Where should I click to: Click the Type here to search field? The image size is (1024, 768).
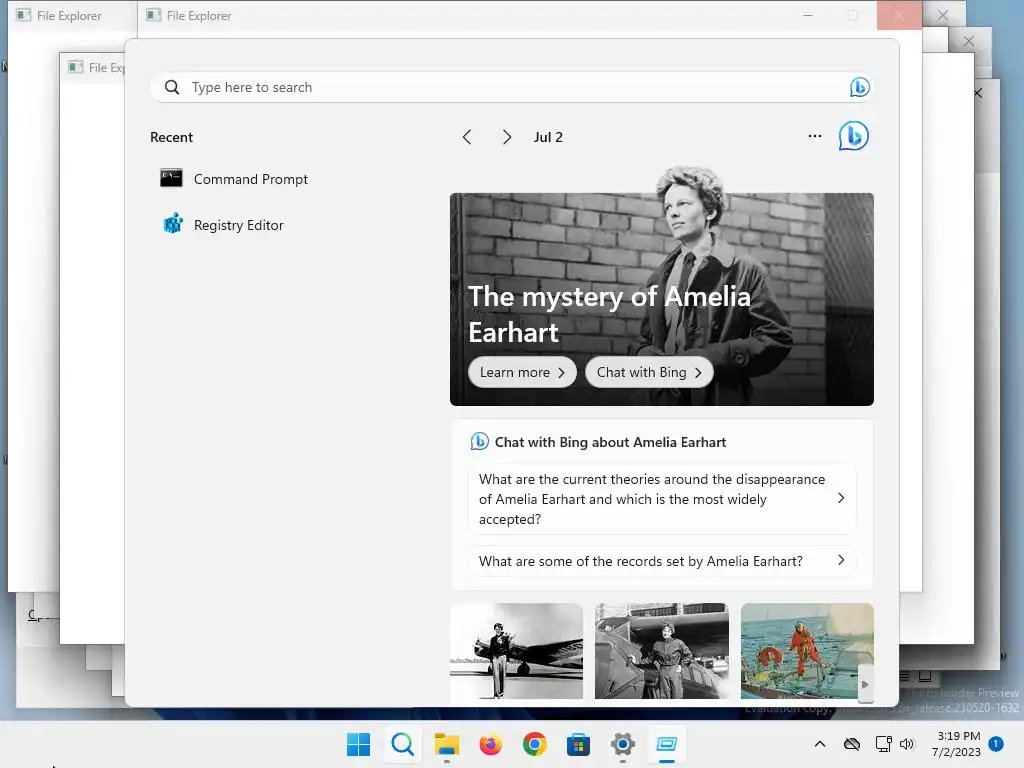tap(512, 87)
